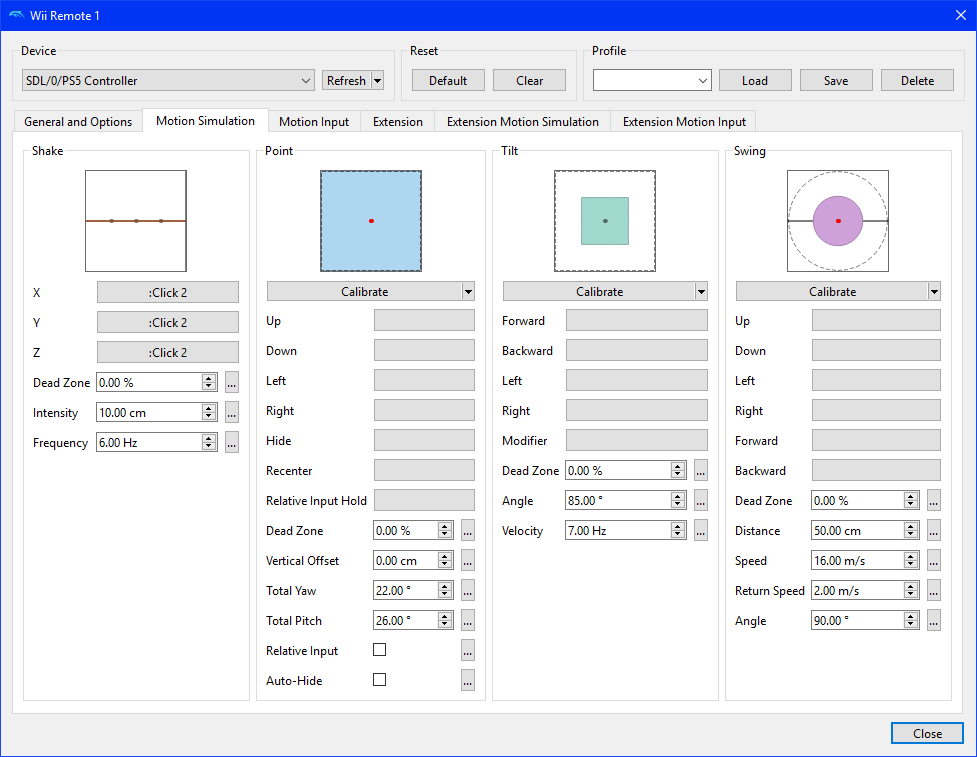Go to Extension Motion Input tab
Viewport: 977px width, 757px height.
684,121
